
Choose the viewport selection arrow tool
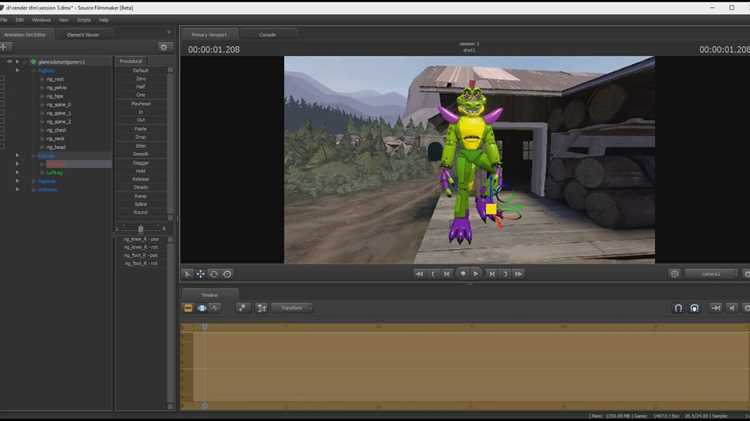187,274
